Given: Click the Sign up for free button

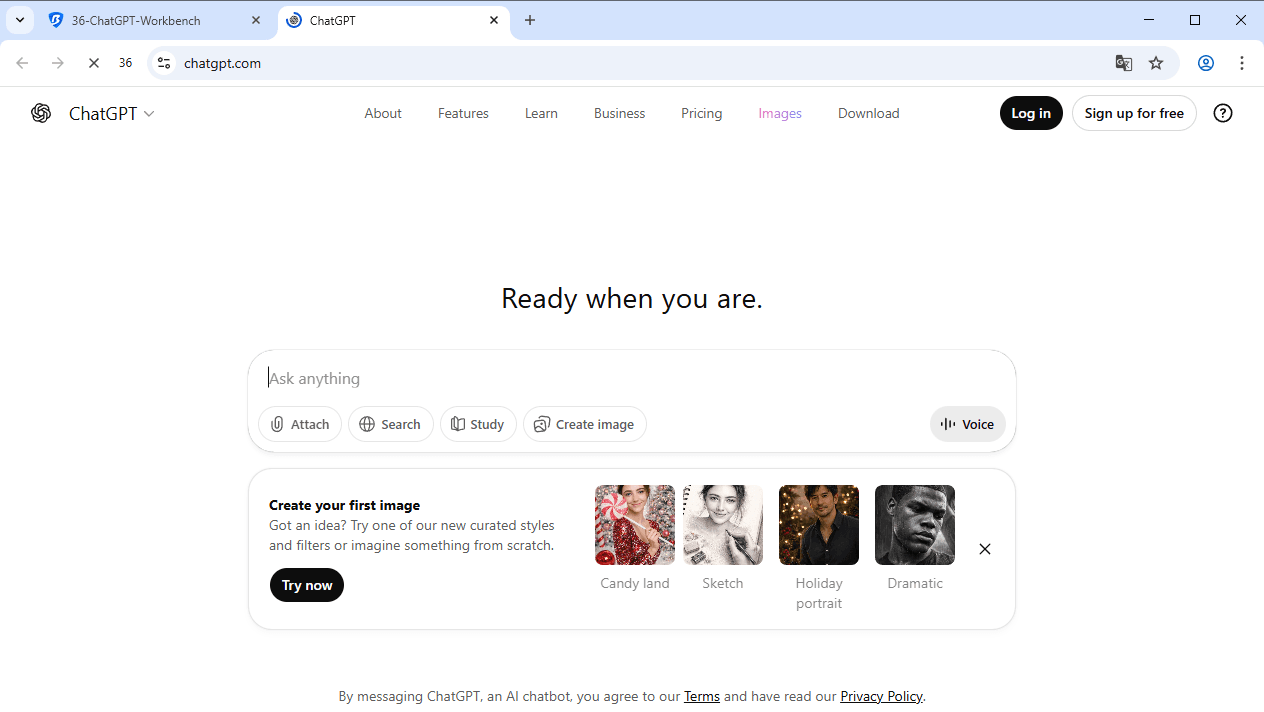Looking at the screenshot, I should coord(1134,113).
